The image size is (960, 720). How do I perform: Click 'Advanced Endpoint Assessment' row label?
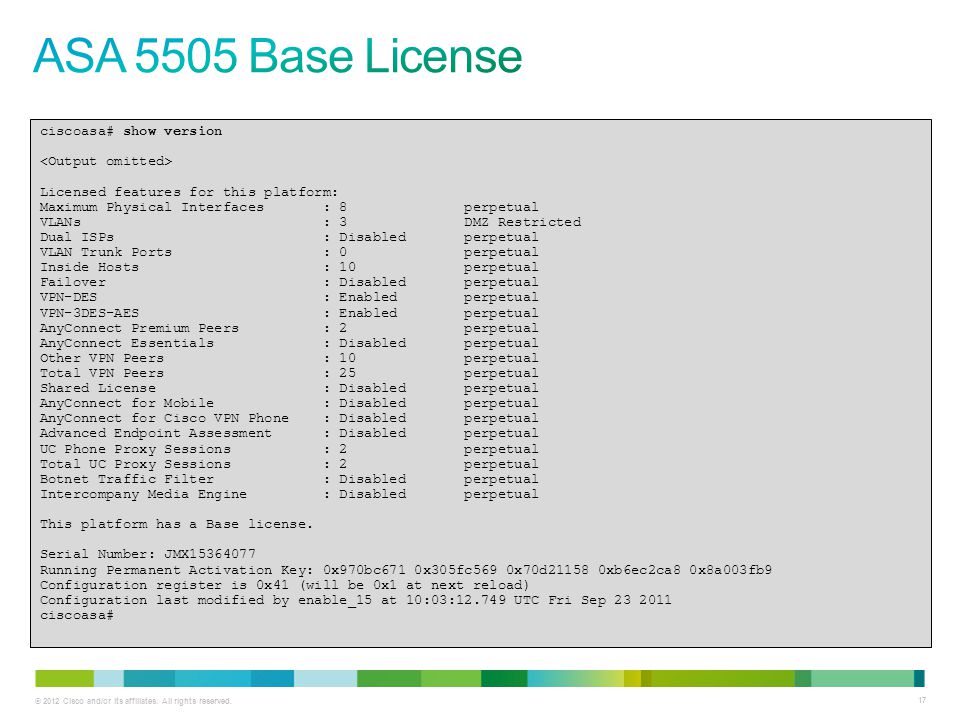(x=156, y=433)
